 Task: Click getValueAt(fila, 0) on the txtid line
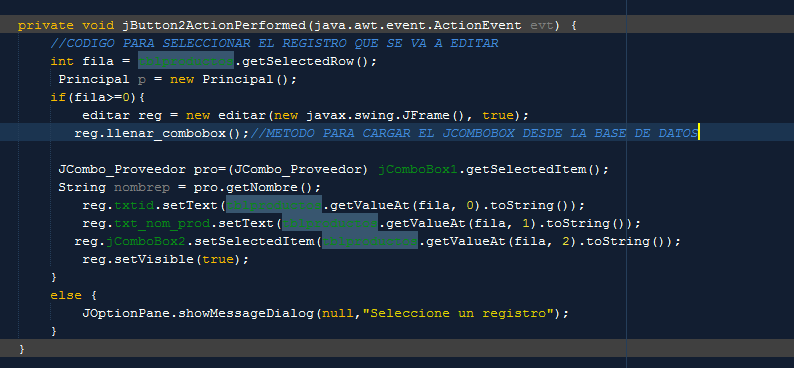pos(403,206)
